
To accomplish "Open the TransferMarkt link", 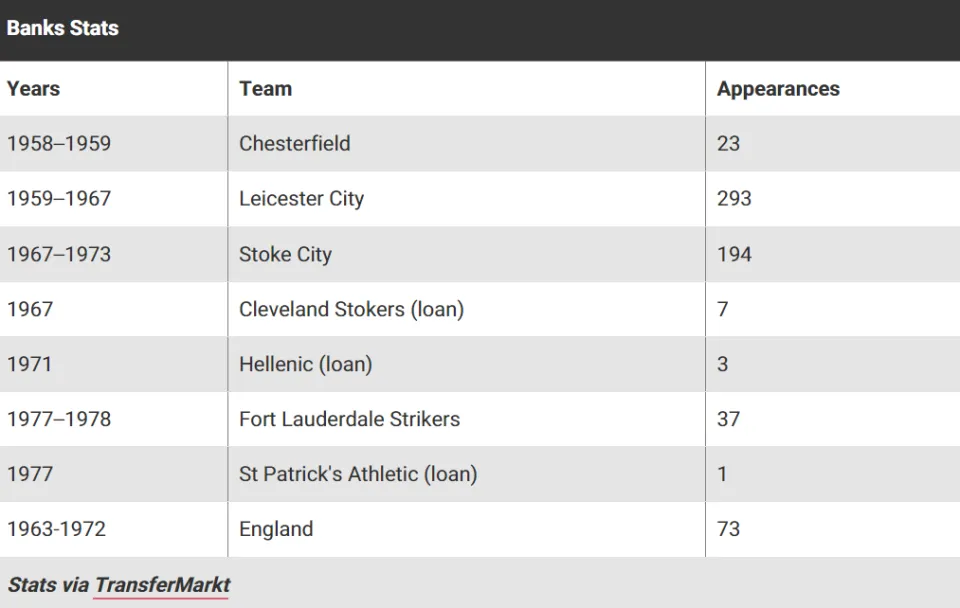I will (162, 585).
